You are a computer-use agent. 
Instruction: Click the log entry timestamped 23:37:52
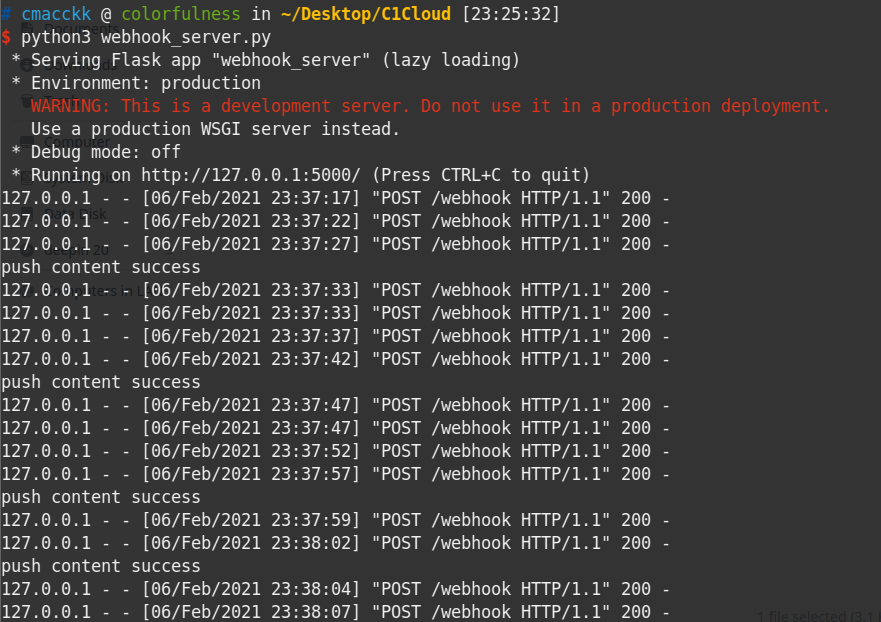click(x=335, y=451)
